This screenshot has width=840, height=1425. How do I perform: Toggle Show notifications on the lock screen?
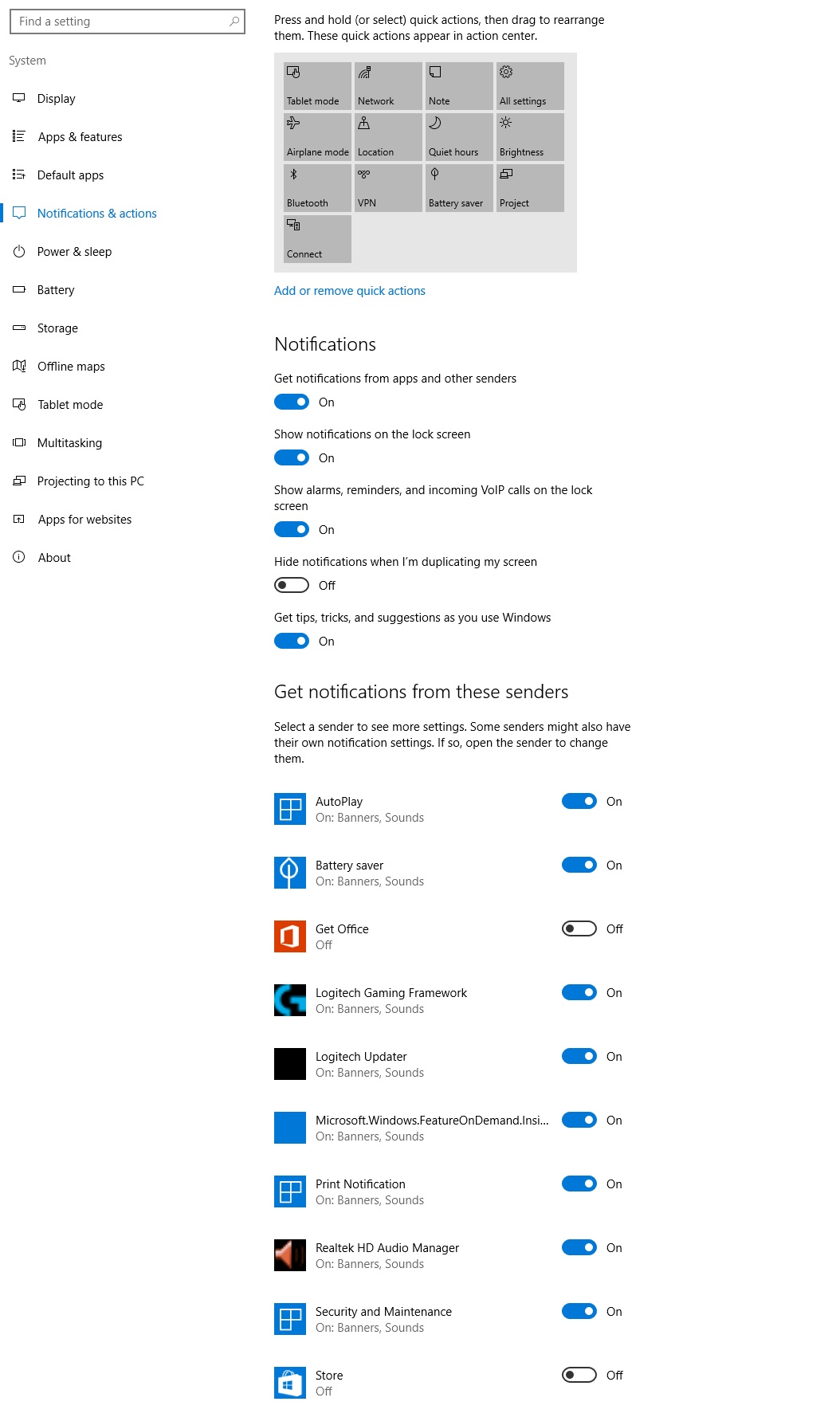click(292, 457)
